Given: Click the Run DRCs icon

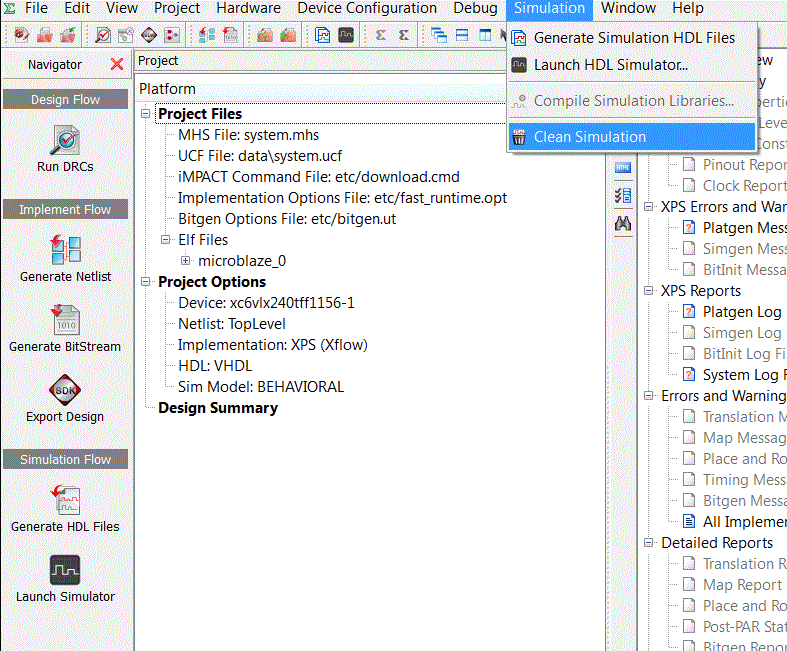Looking at the screenshot, I should tap(65, 140).
